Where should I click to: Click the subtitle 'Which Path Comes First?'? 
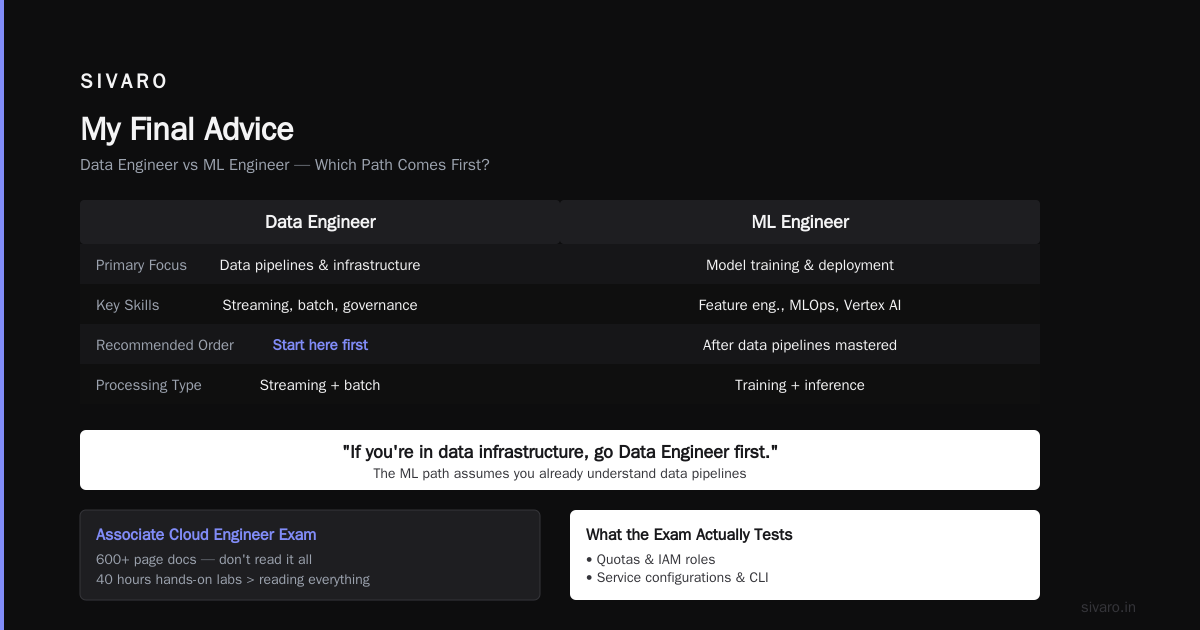click(x=402, y=165)
